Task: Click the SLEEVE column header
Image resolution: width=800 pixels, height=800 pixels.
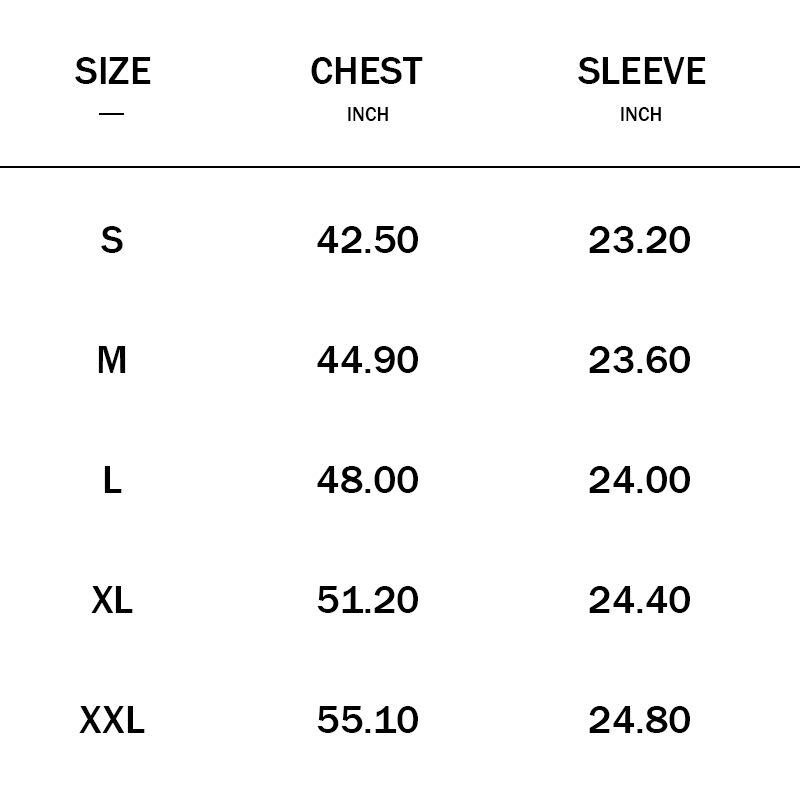Action: coord(641,72)
